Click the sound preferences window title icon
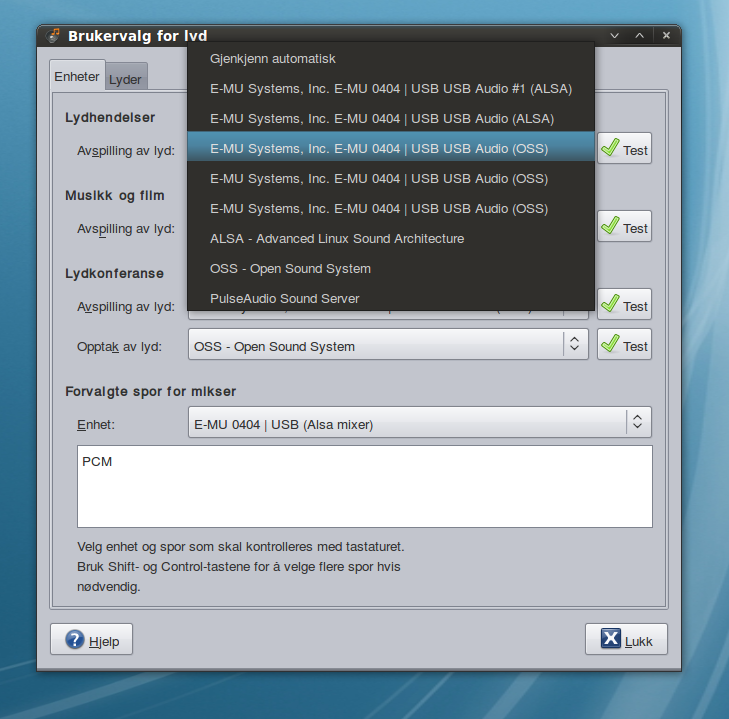729x719 pixels. pyautogui.click(x=53, y=35)
